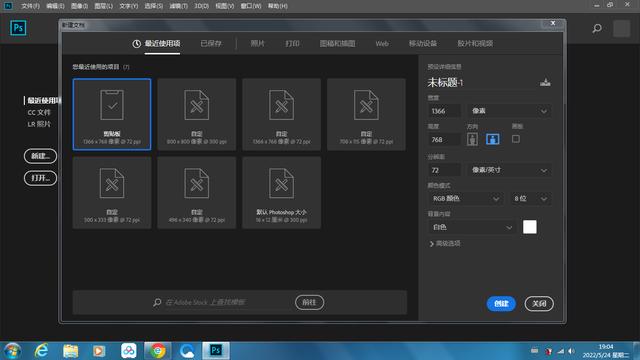The image size is (640, 360).
Task: Click the start screen search magnifier icon
Action: 597,28
